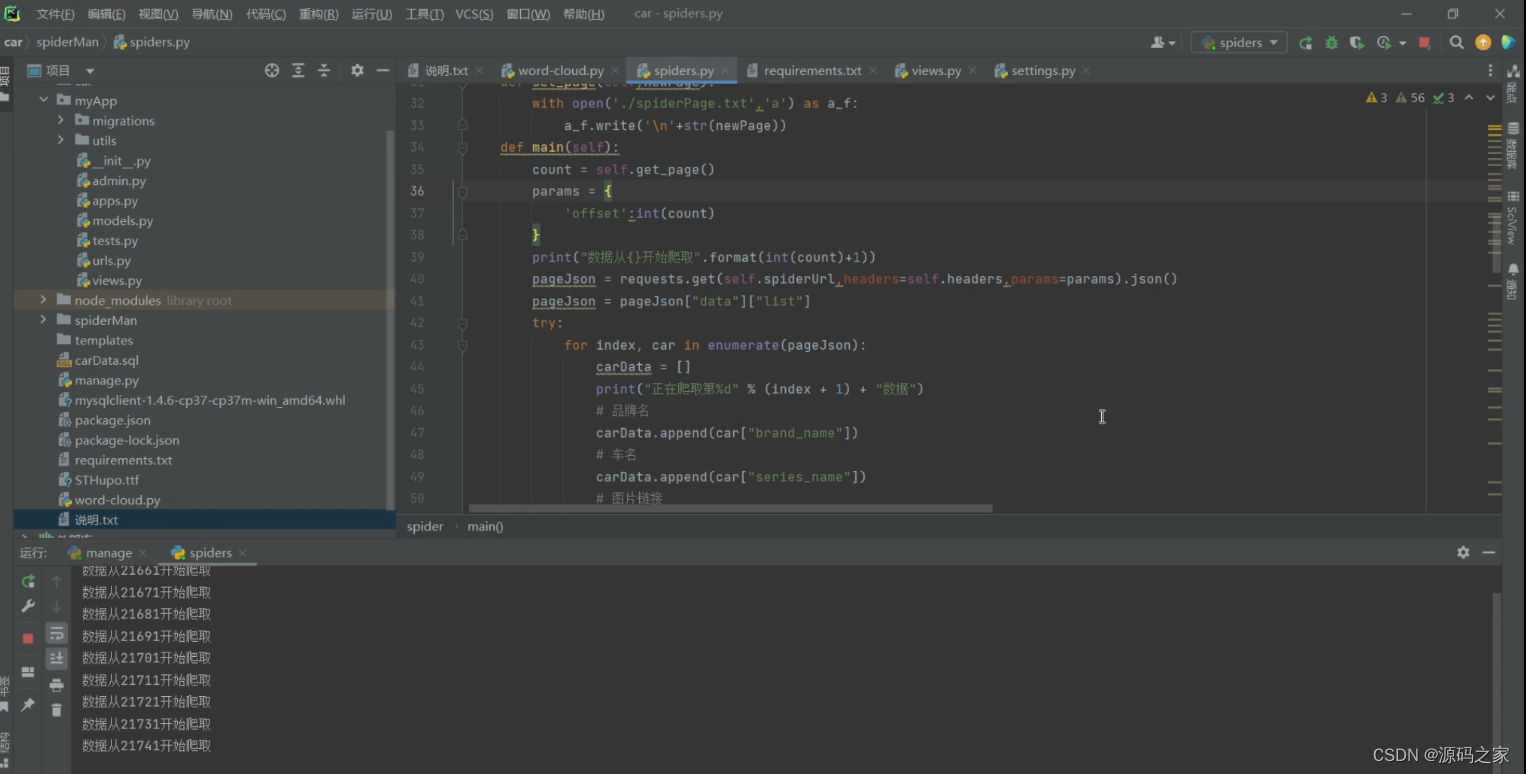Click the orange update icon in toolbar
The width and height of the screenshot is (1526, 774).
tap(1483, 43)
